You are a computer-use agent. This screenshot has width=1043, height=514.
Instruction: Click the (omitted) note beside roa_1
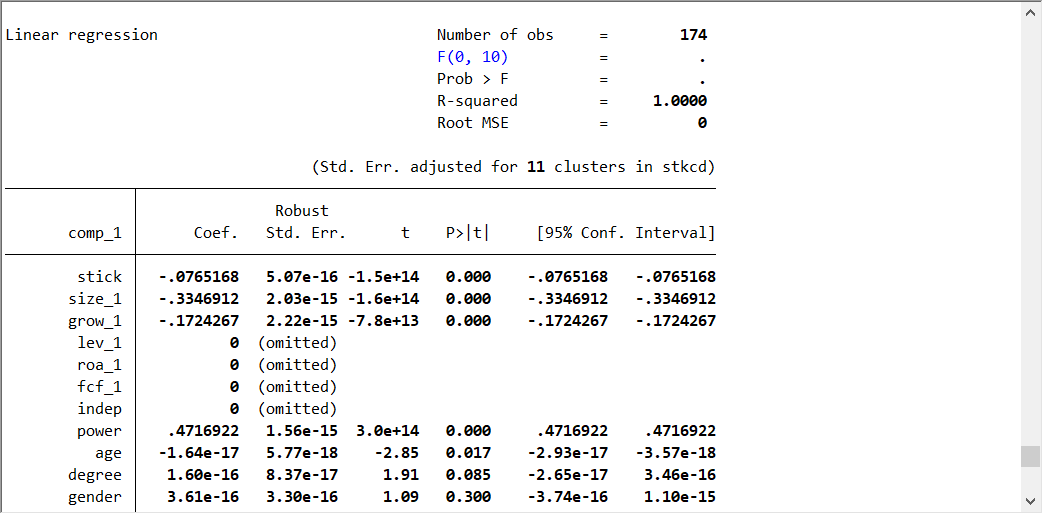point(297,365)
